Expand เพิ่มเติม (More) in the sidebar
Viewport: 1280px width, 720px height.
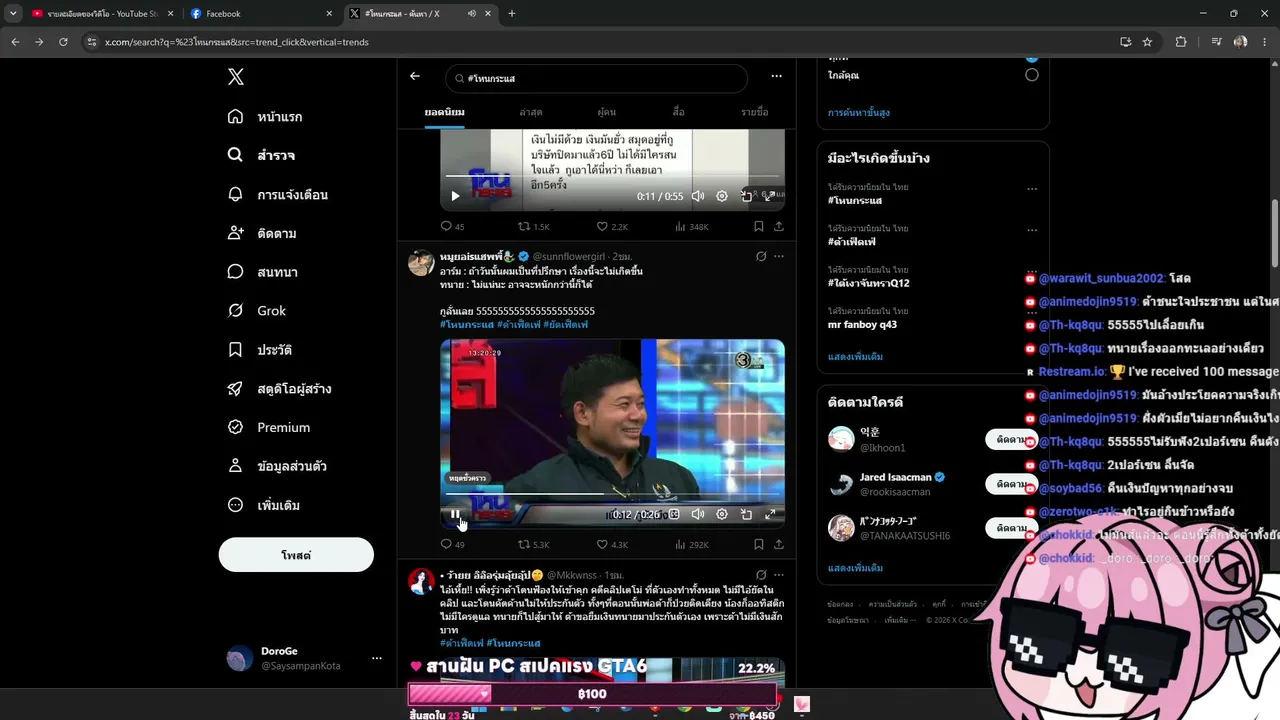pyautogui.click(x=264, y=505)
